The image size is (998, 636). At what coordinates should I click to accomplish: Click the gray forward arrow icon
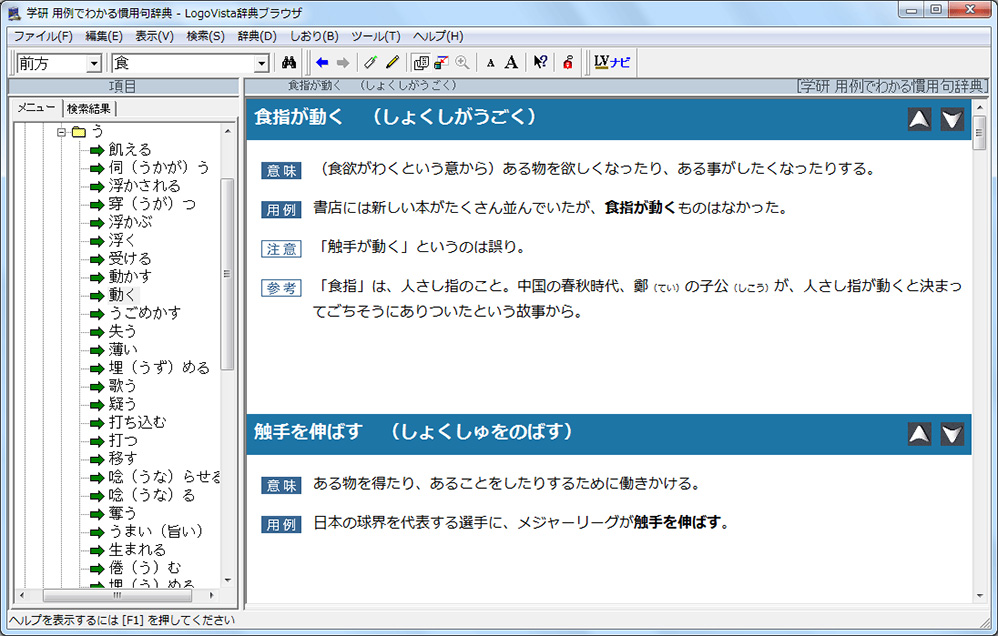(x=343, y=62)
